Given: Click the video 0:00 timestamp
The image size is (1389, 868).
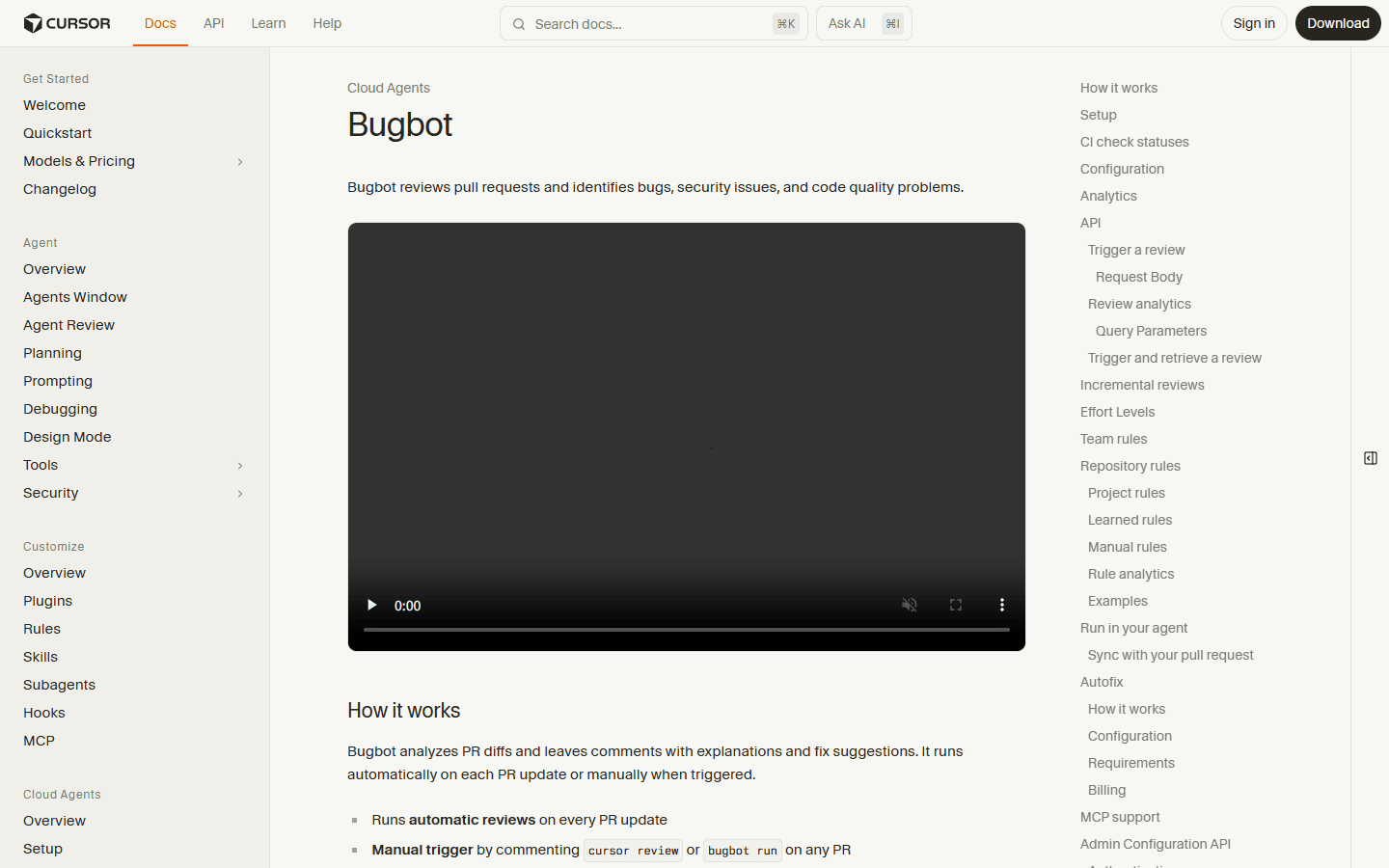Looking at the screenshot, I should (x=408, y=606).
